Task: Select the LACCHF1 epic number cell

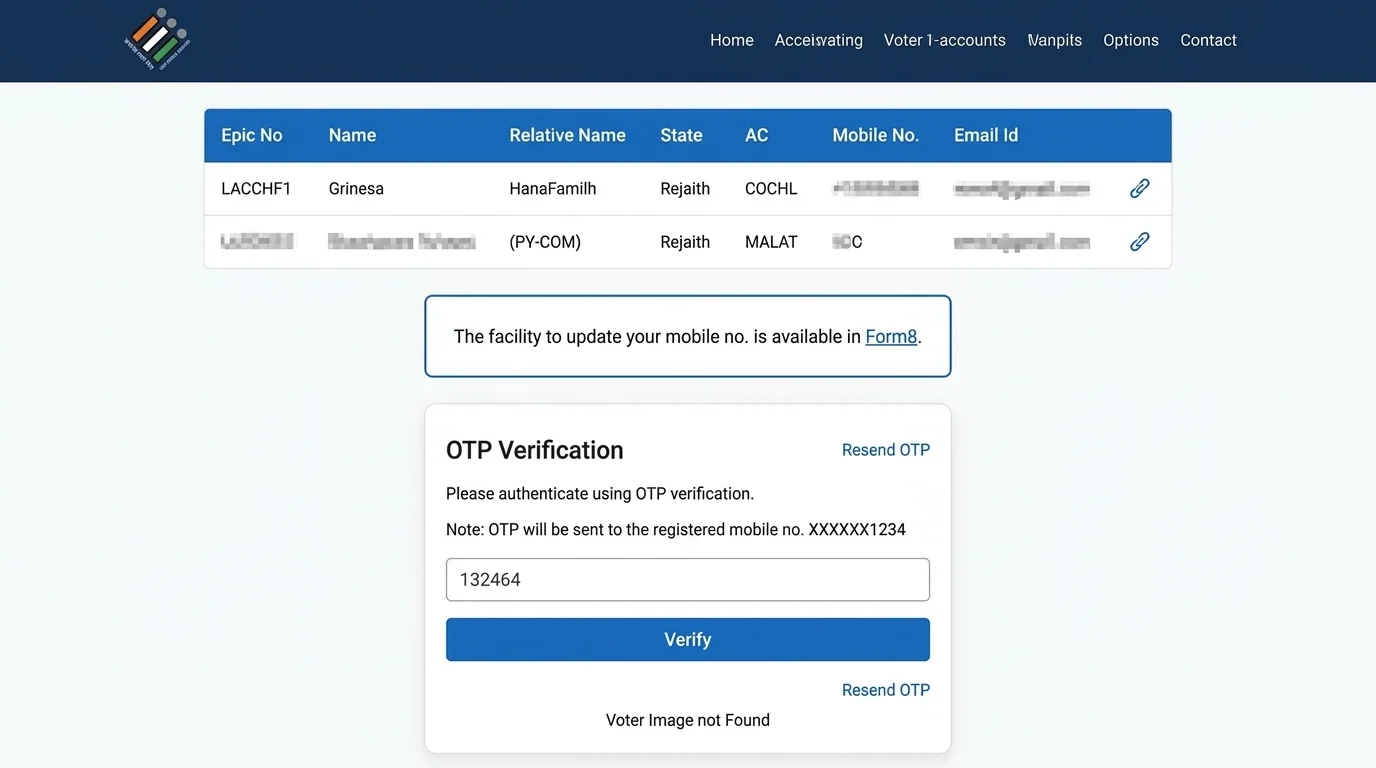Action: coord(256,189)
